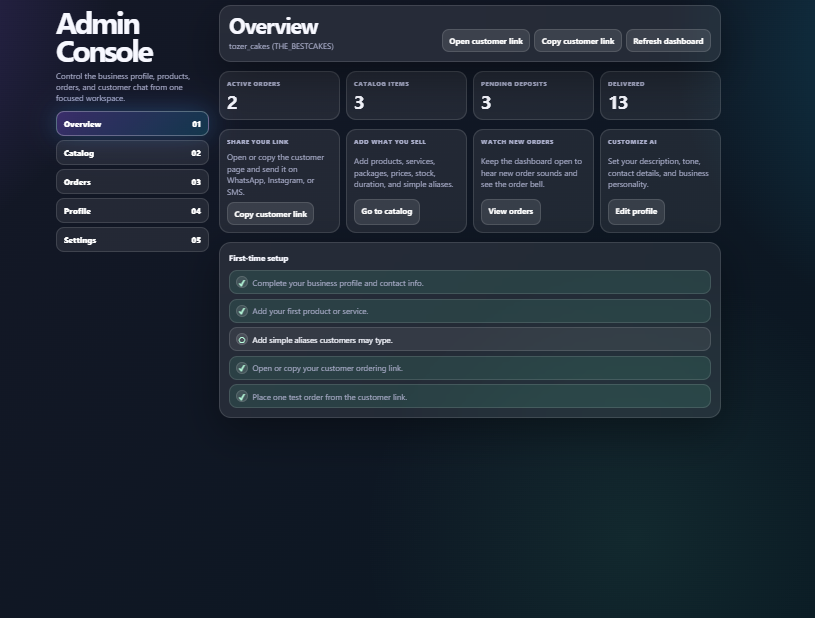
Task: Select 'Place one test order from the customer link.' step
Action: (469, 397)
